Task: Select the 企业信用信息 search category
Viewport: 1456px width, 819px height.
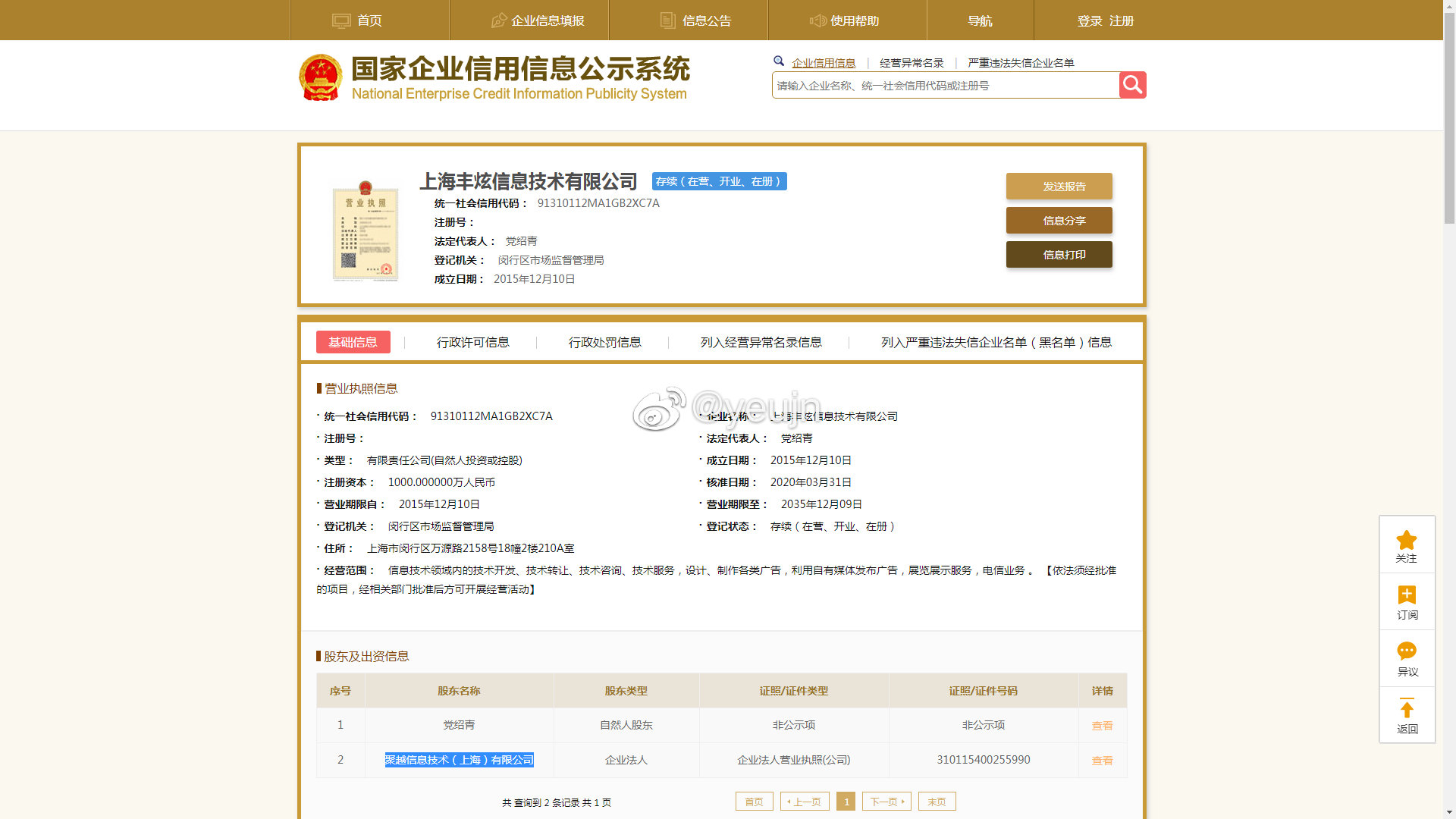Action: [x=824, y=63]
